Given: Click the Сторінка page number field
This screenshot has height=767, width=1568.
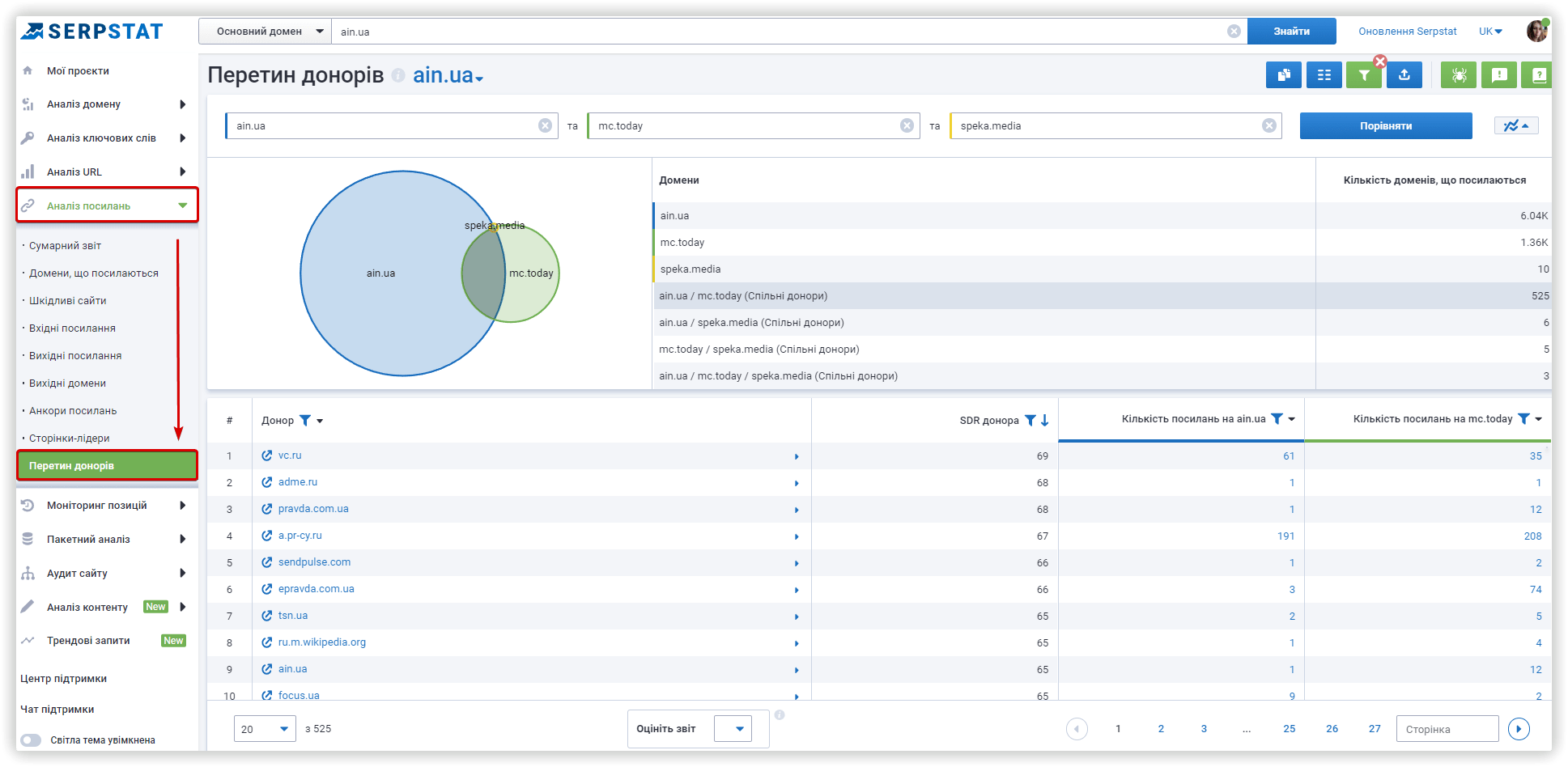Looking at the screenshot, I should click(1447, 729).
